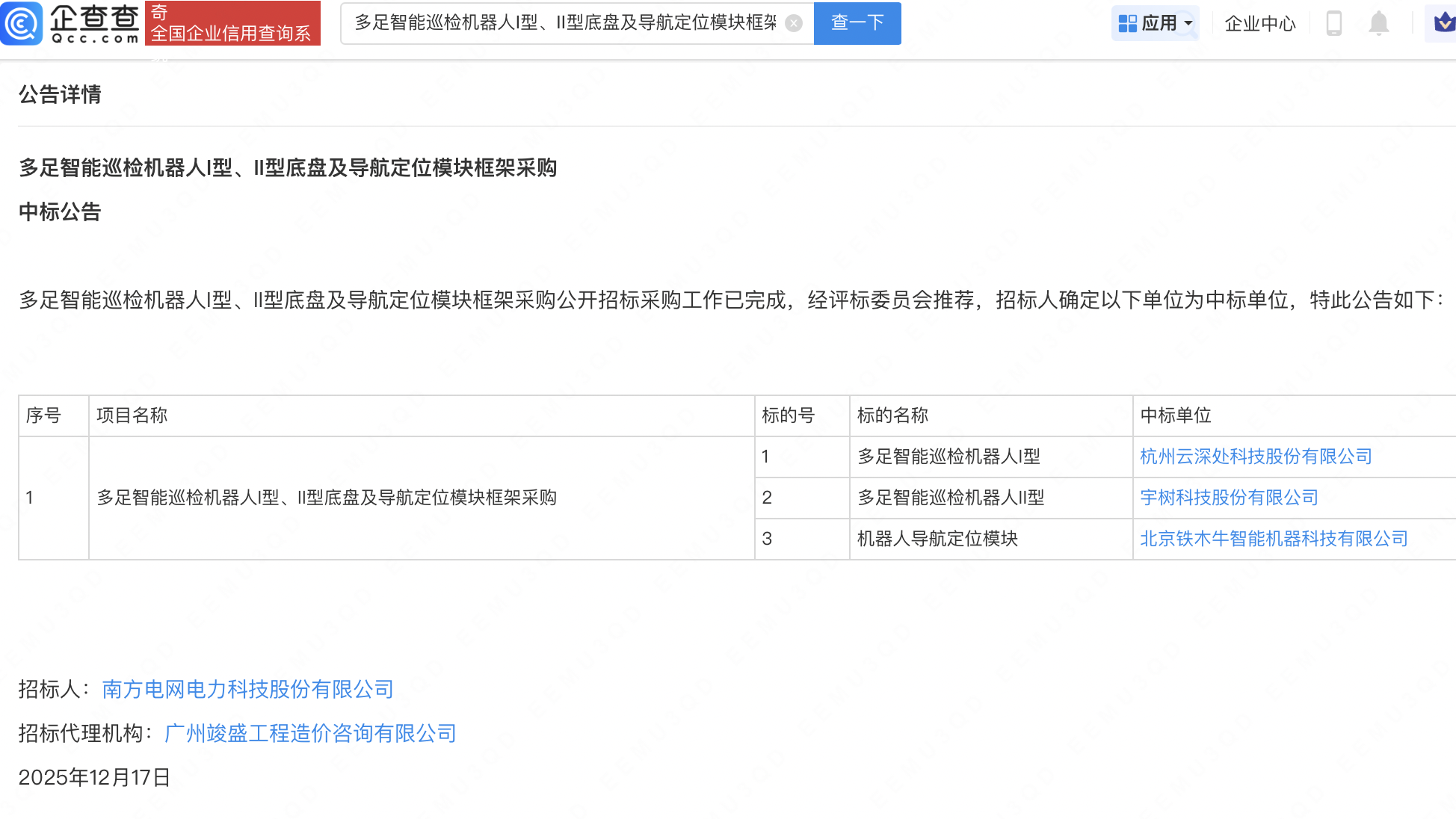Open the 广州竣盛工程造价咨询有限公司 link
This screenshot has width=1456, height=819.
(310, 733)
